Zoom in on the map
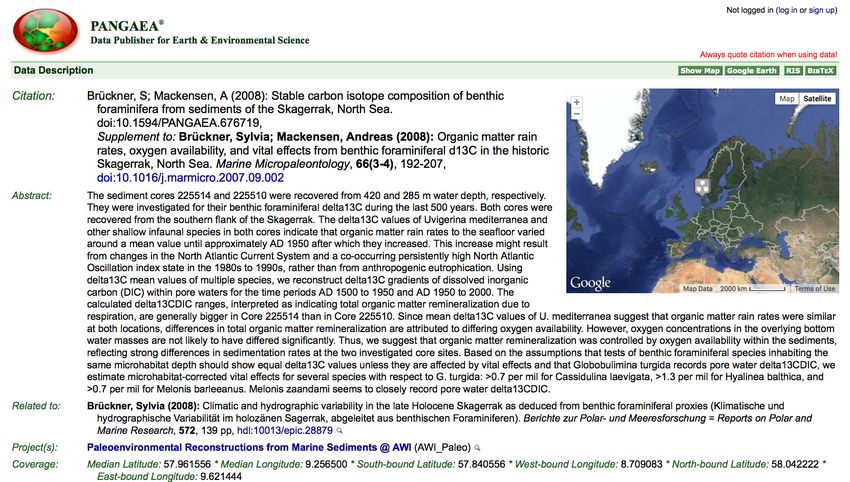 click(x=577, y=102)
